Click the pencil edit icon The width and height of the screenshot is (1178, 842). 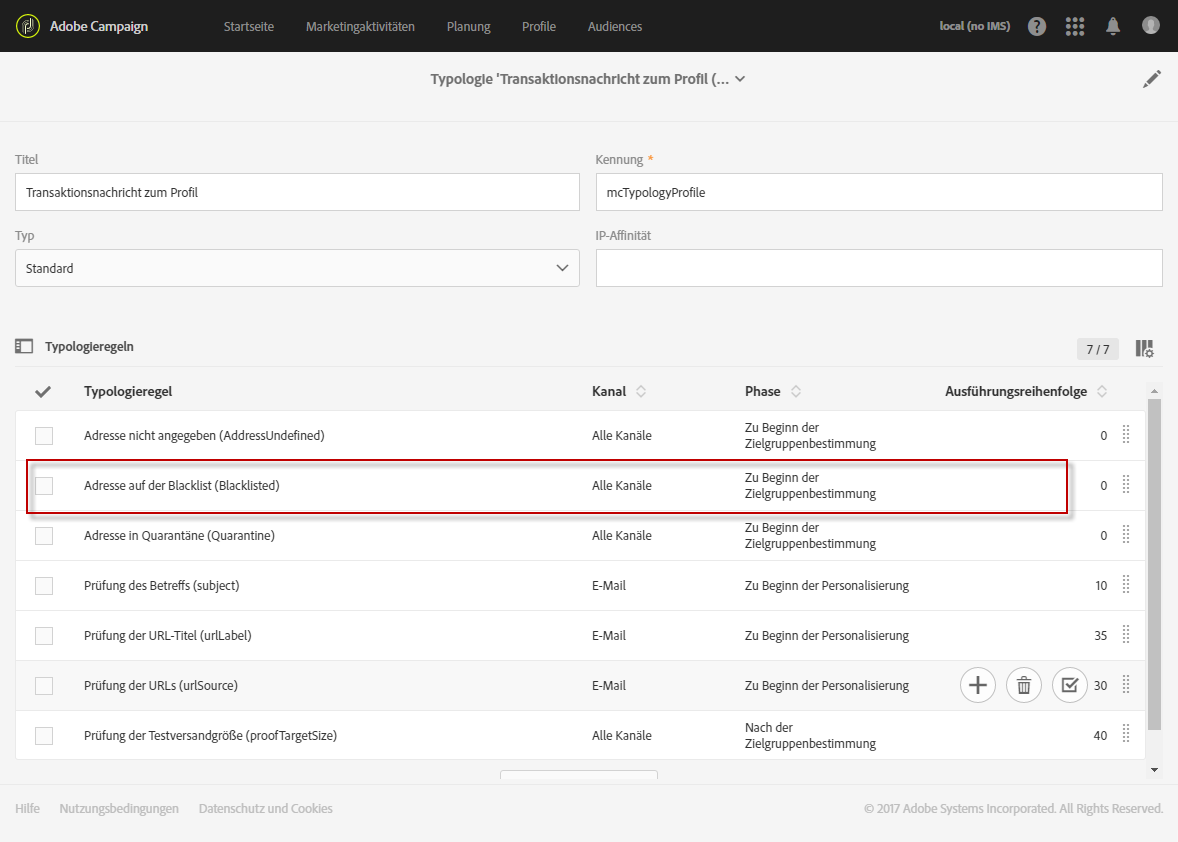[1152, 79]
